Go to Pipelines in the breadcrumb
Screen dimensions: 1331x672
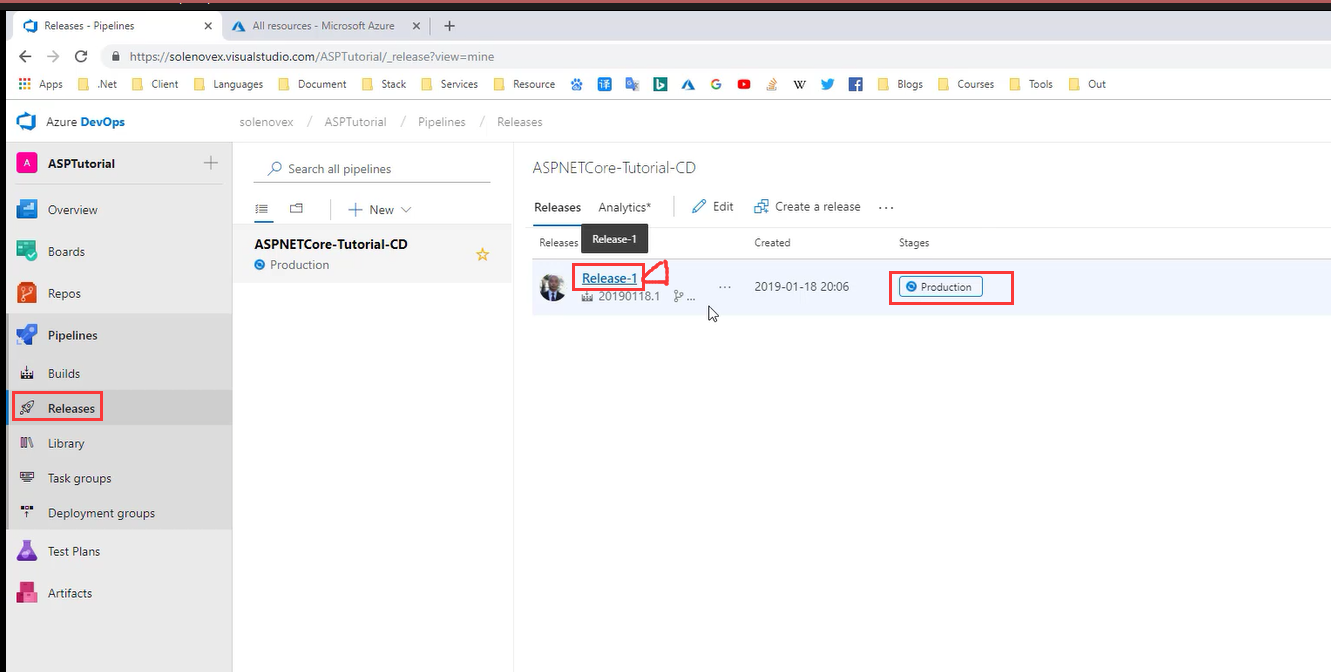(441, 122)
